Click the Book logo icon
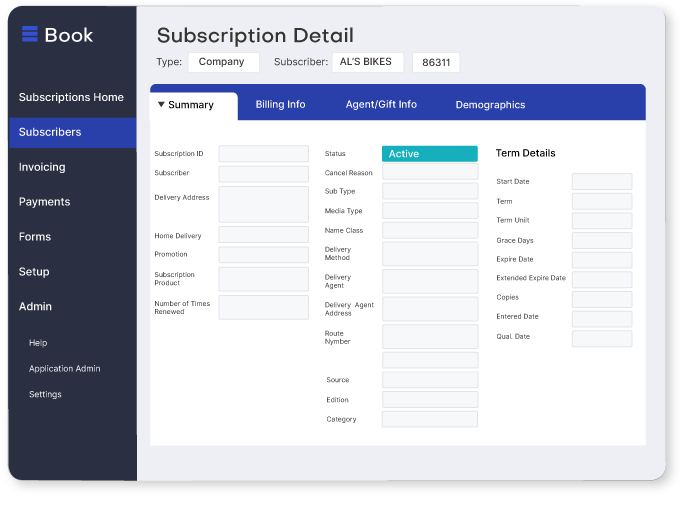Viewport: 680px width, 520px height. tap(29, 34)
